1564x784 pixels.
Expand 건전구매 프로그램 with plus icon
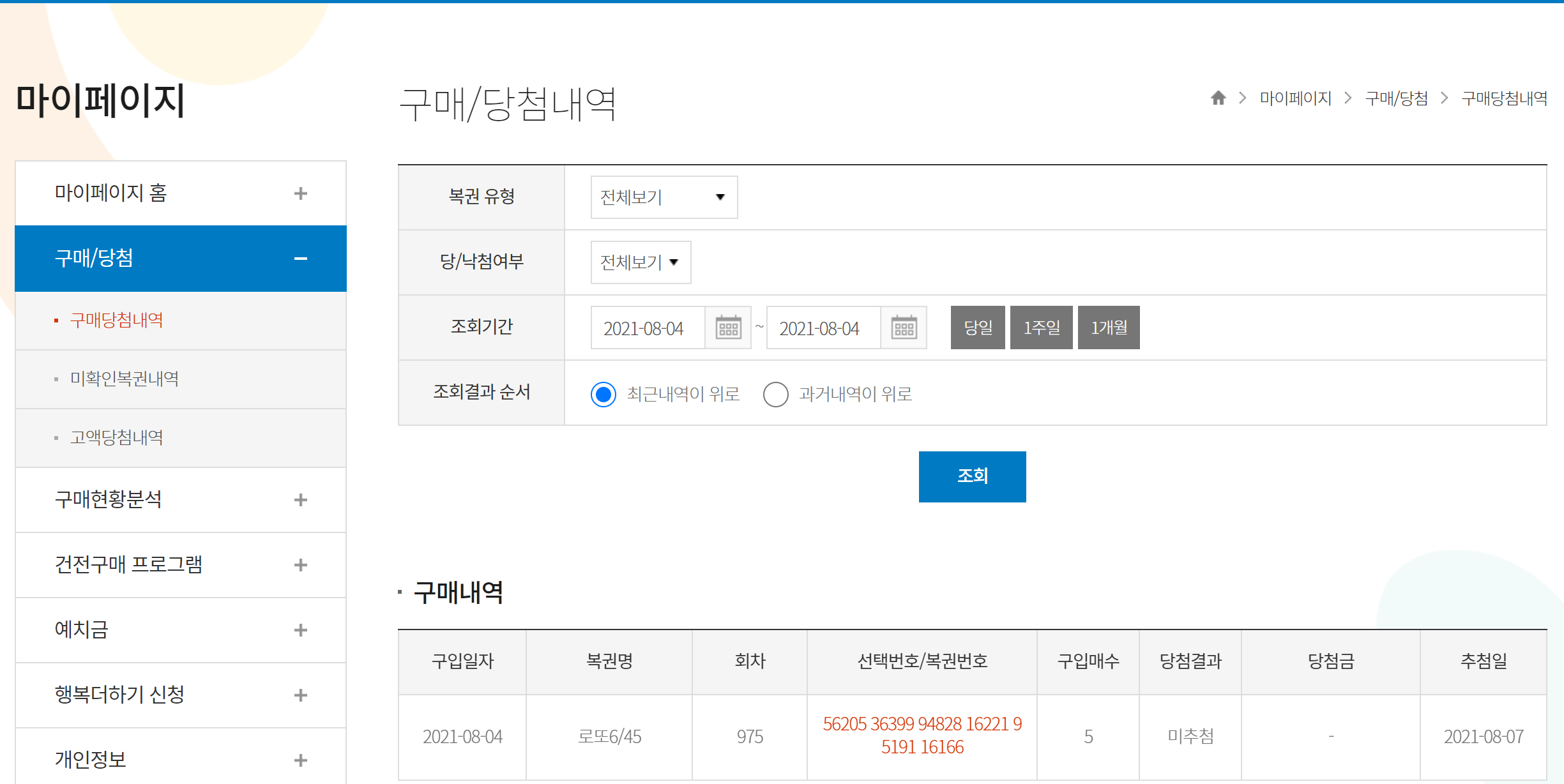(300, 565)
